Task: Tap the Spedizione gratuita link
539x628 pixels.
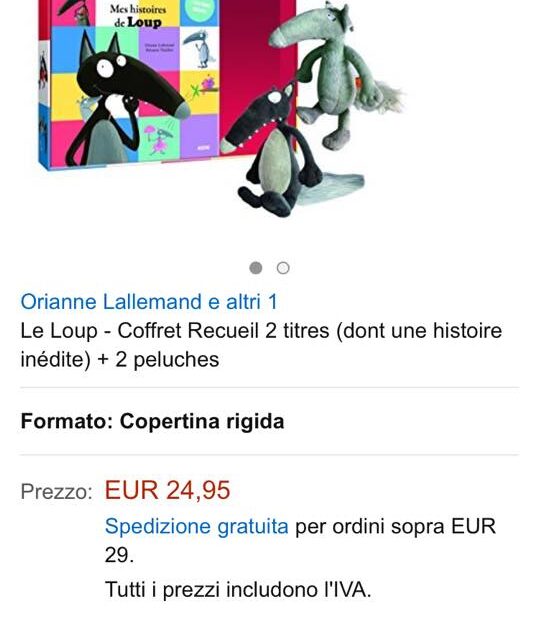Action: click(196, 526)
